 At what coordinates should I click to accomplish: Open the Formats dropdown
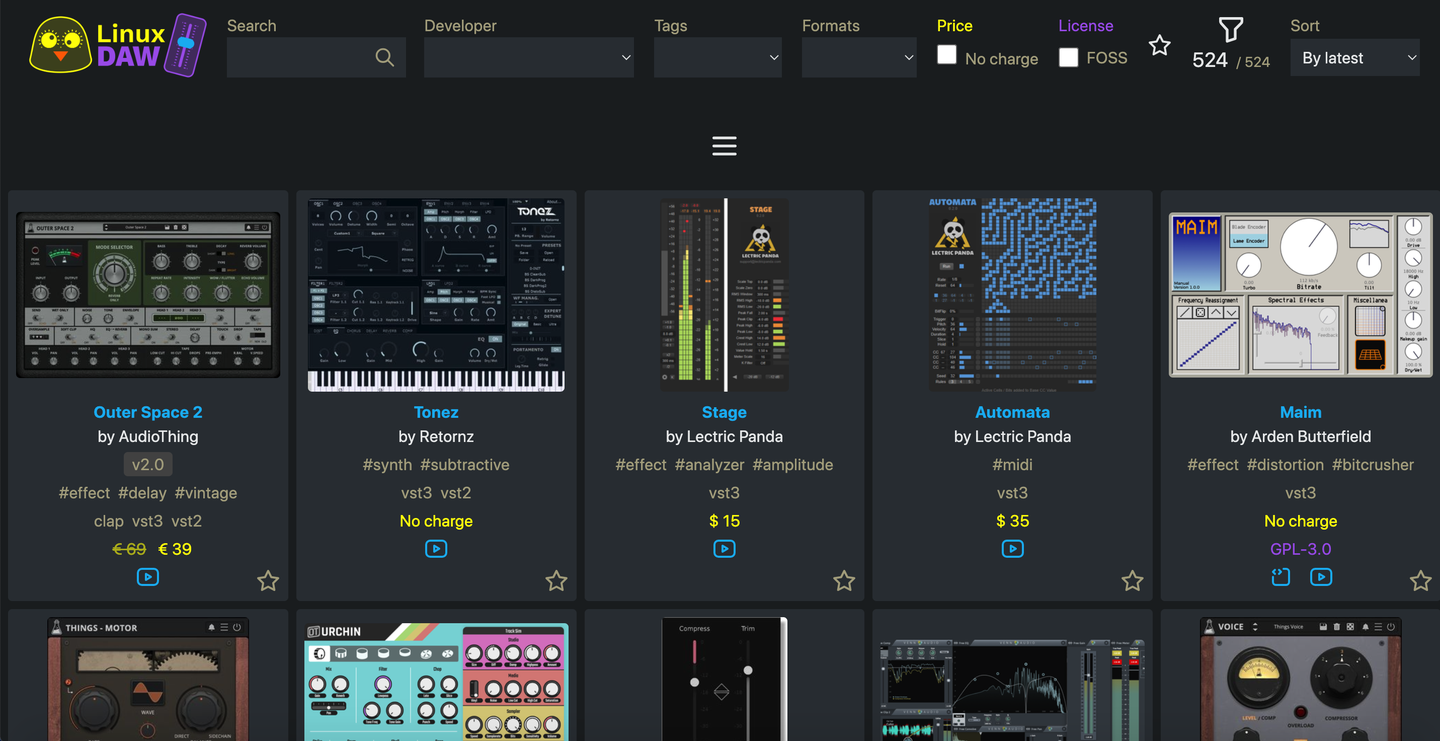tap(858, 57)
